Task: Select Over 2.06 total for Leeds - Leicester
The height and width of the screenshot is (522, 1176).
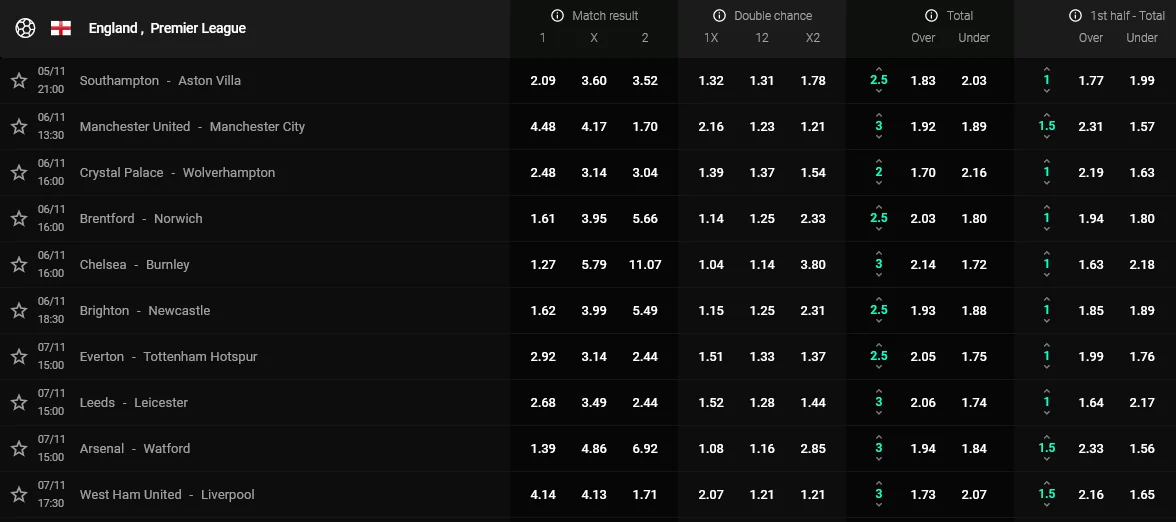Action: 923,403
